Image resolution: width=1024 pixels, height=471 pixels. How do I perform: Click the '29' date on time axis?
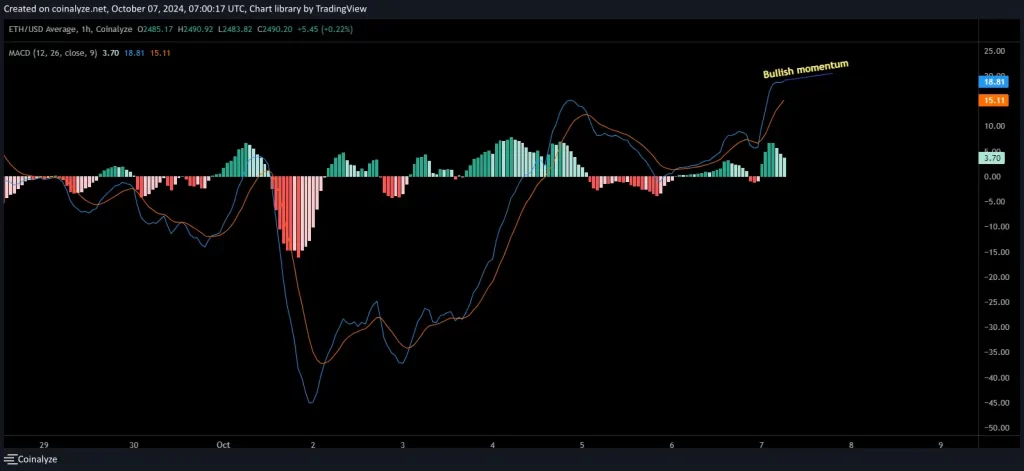pos(43,444)
